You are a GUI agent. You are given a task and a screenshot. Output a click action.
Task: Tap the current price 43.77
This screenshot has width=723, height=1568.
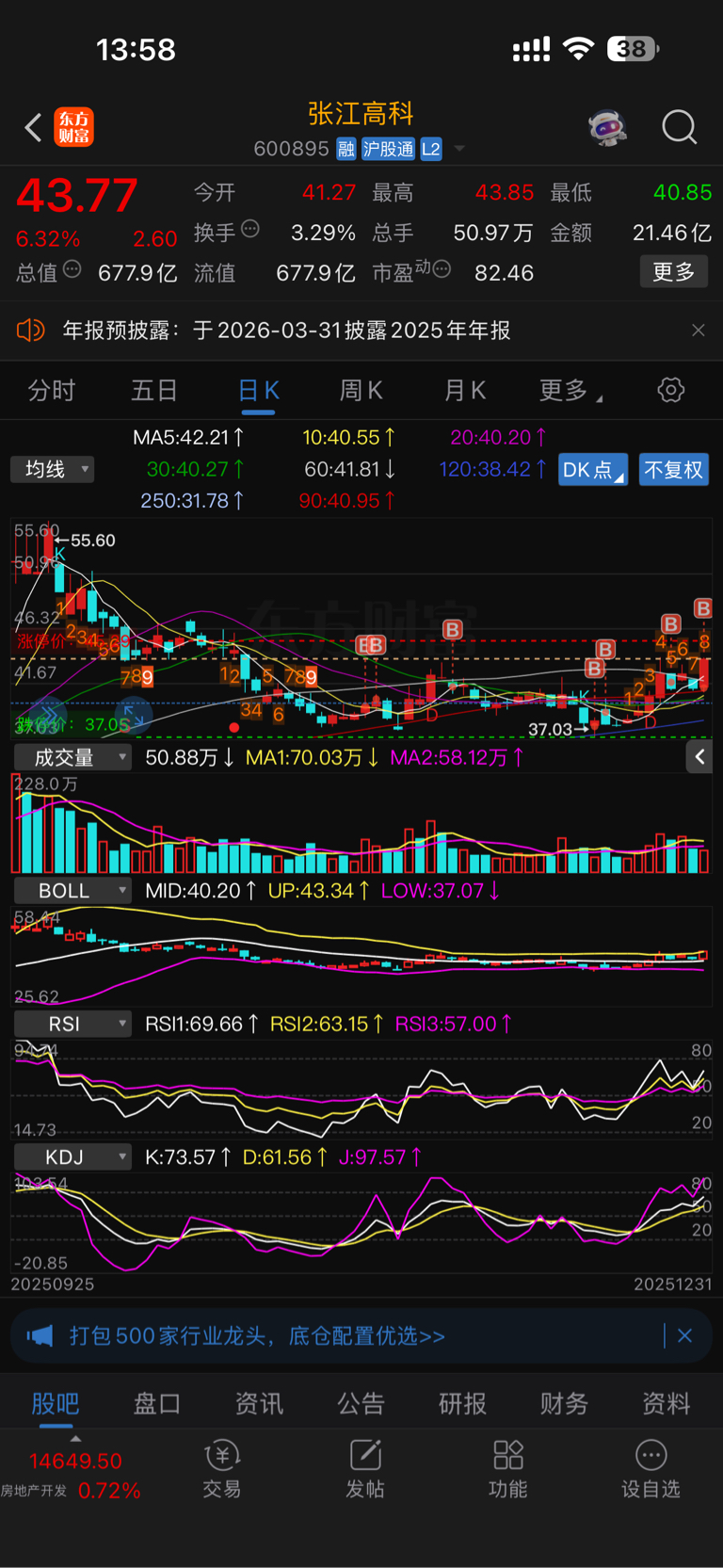[77, 196]
